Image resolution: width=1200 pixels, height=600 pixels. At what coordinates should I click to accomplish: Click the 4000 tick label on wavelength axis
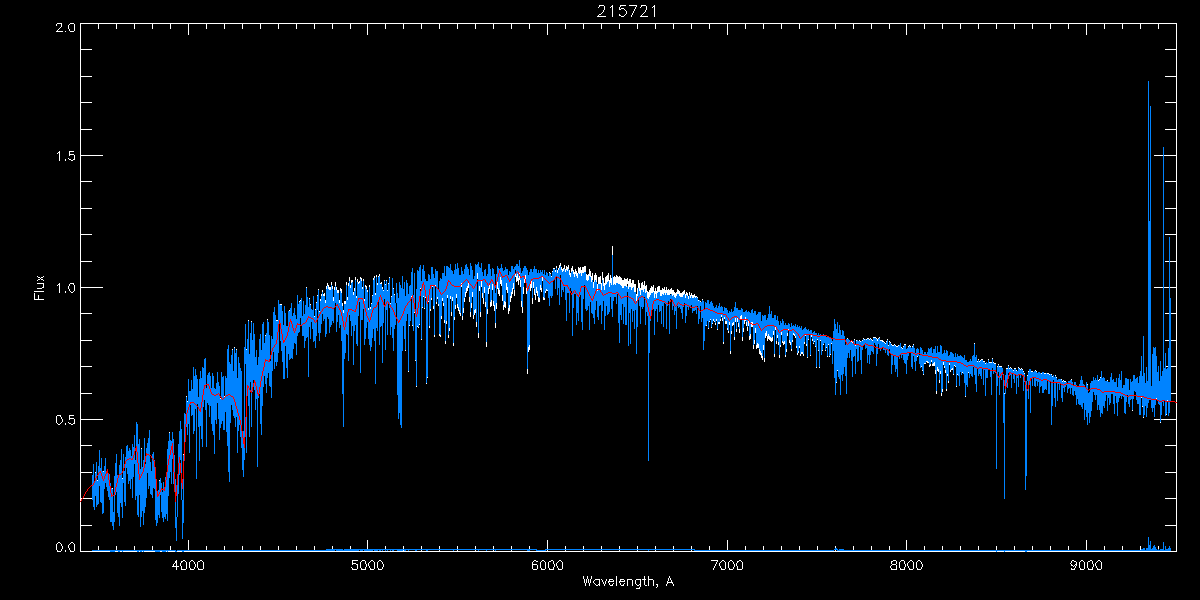(x=188, y=564)
